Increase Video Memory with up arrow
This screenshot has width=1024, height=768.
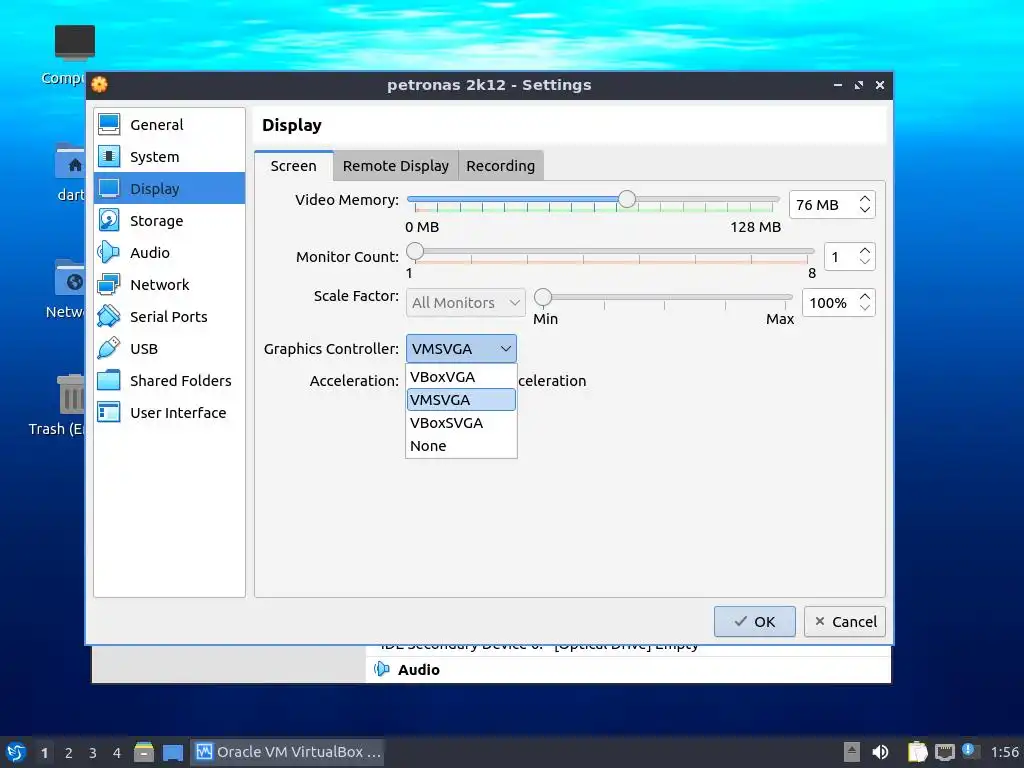(x=865, y=199)
